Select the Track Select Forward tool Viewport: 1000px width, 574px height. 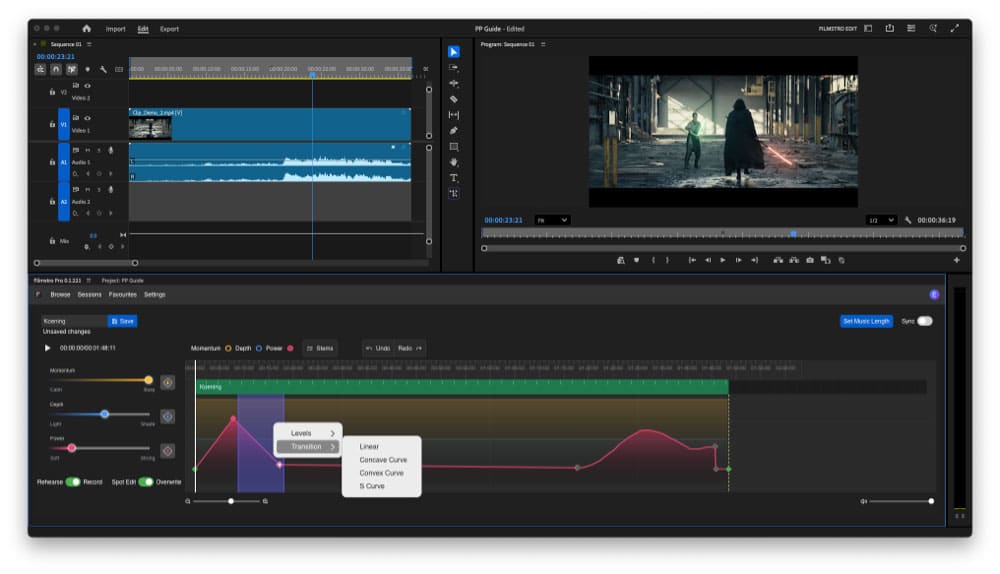(x=453, y=68)
